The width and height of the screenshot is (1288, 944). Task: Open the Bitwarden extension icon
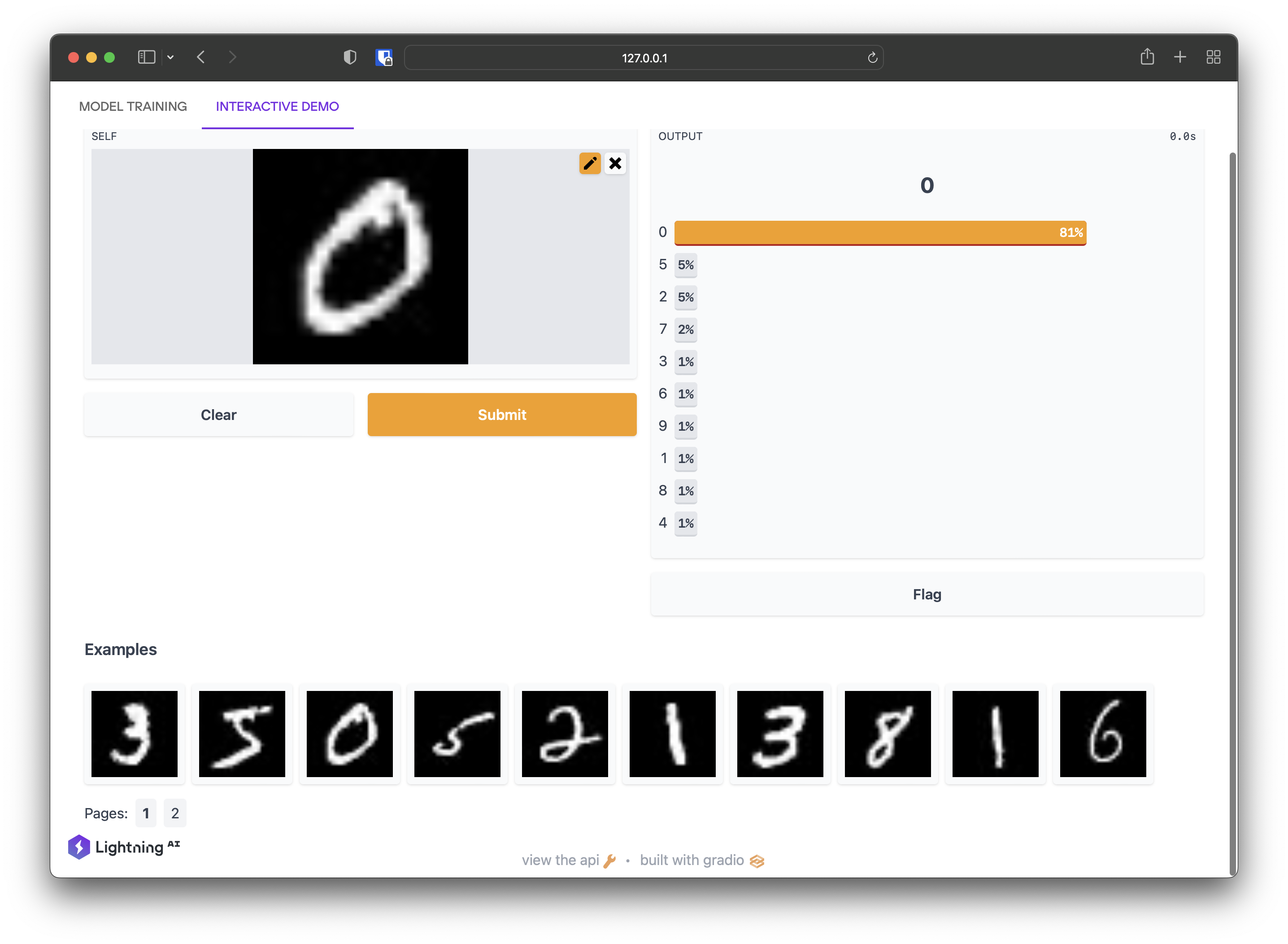coord(384,57)
